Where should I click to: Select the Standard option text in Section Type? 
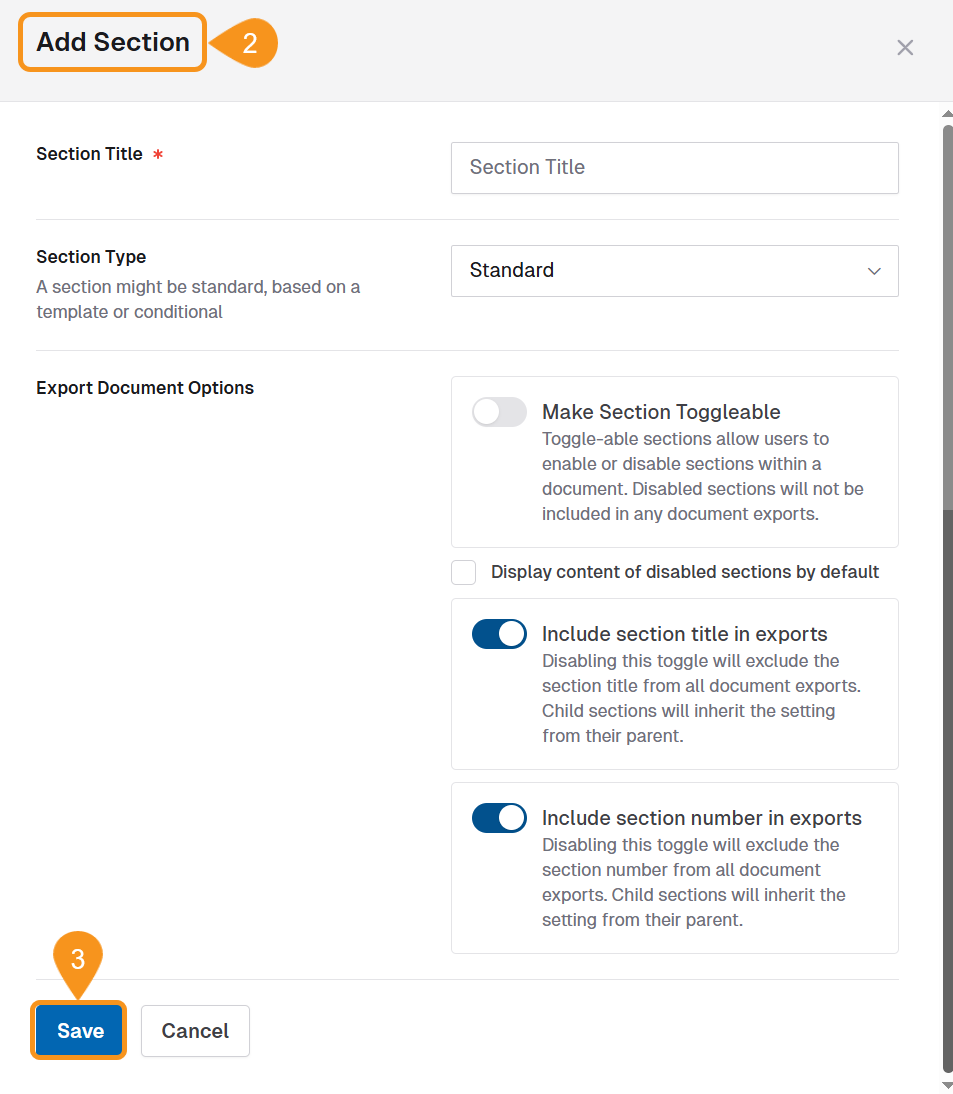point(511,271)
